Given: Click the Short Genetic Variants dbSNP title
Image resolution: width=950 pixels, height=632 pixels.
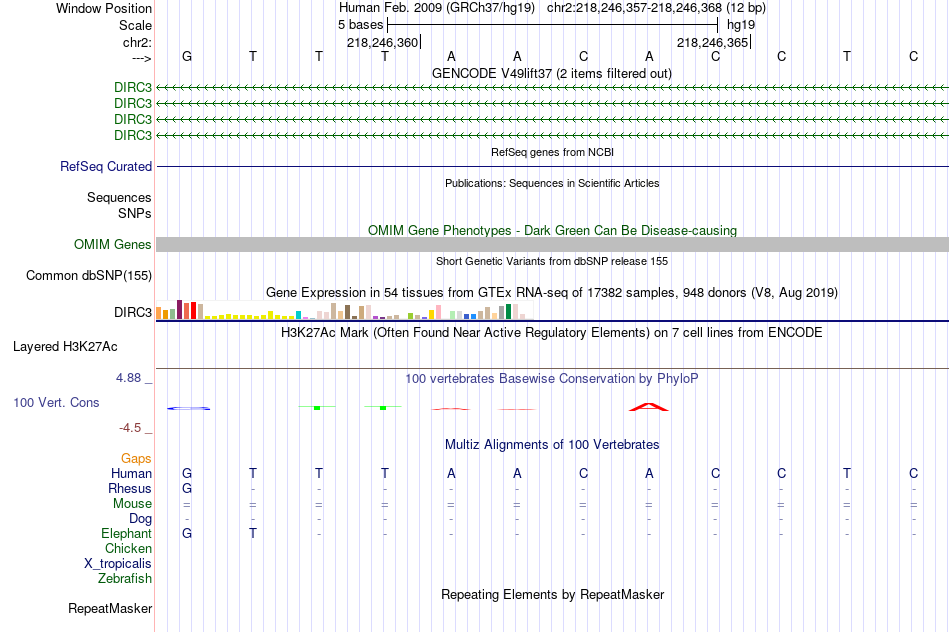Looking at the screenshot, I should click(x=552, y=261).
